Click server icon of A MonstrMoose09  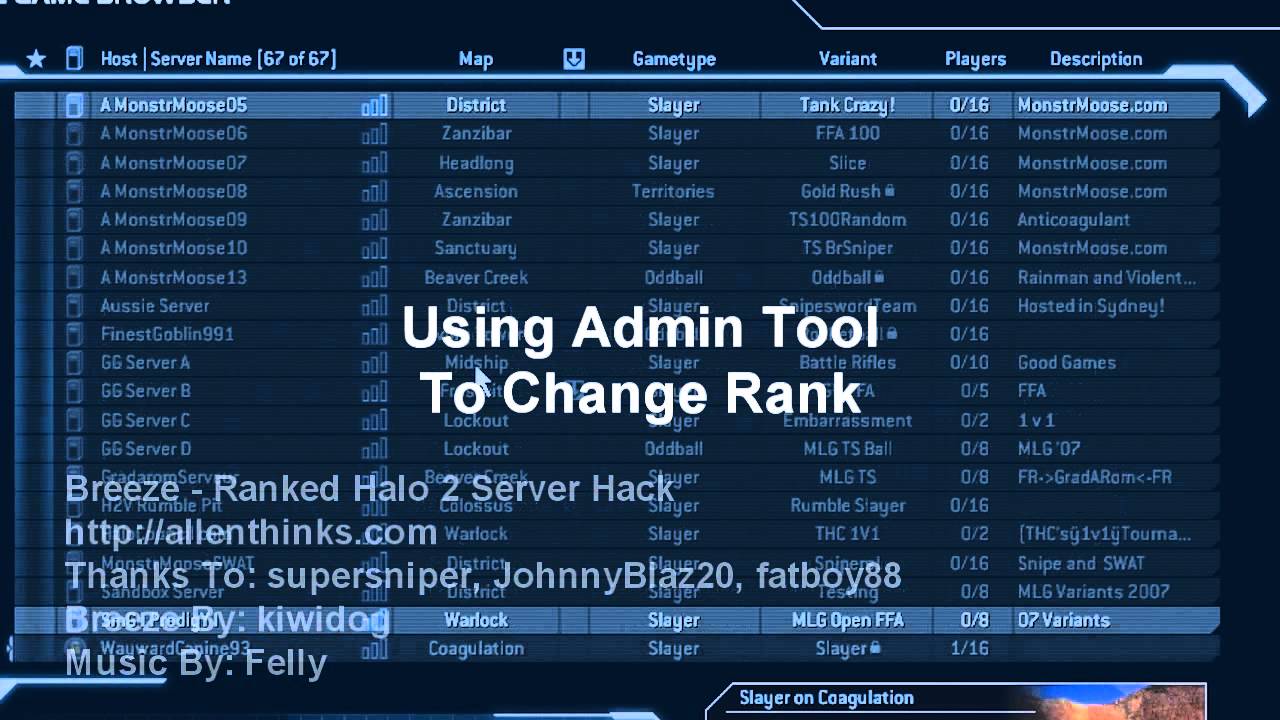pyautogui.click(x=74, y=220)
